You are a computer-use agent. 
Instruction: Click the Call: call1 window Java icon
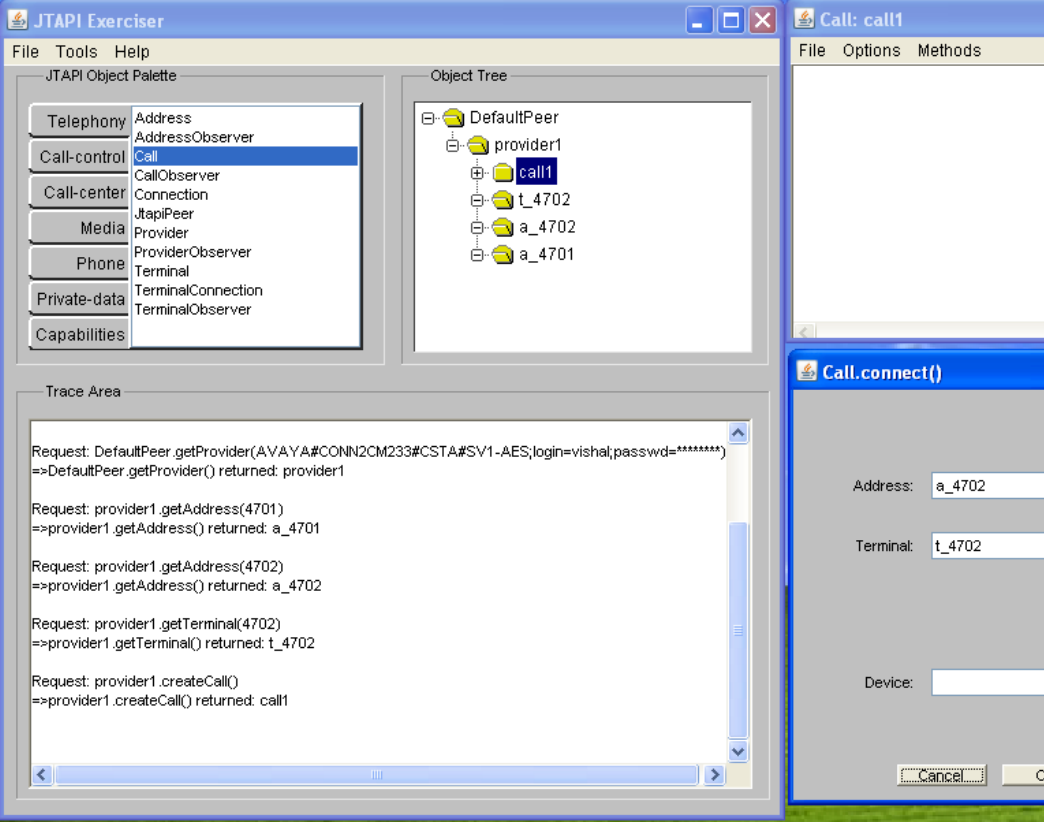tap(804, 19)
